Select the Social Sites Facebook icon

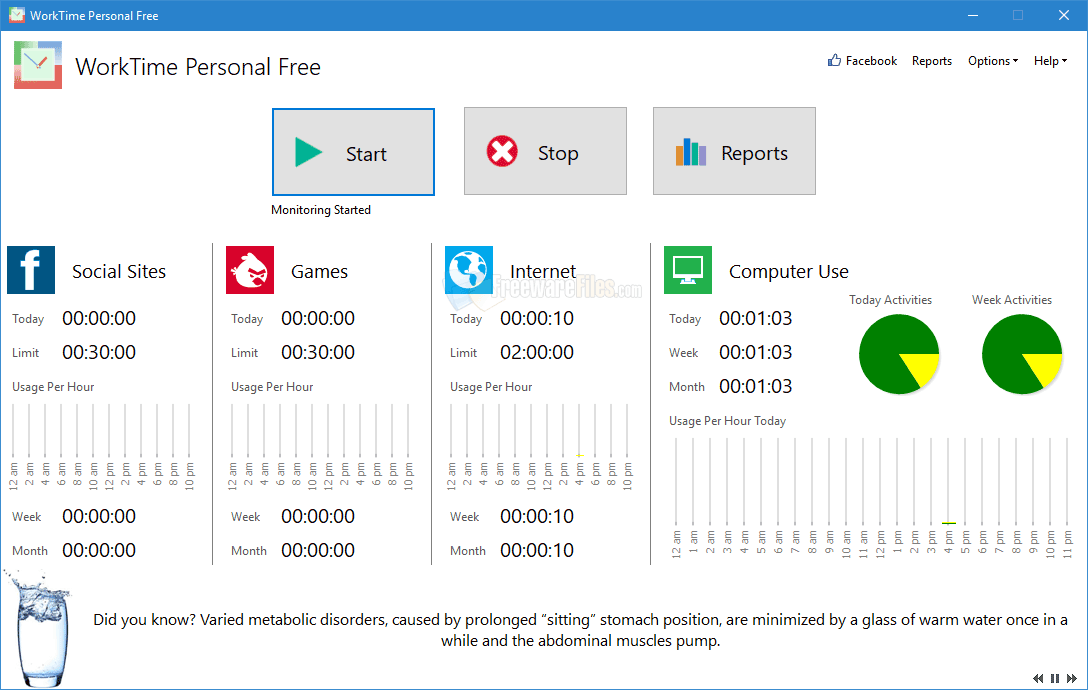tap(31, 270)
